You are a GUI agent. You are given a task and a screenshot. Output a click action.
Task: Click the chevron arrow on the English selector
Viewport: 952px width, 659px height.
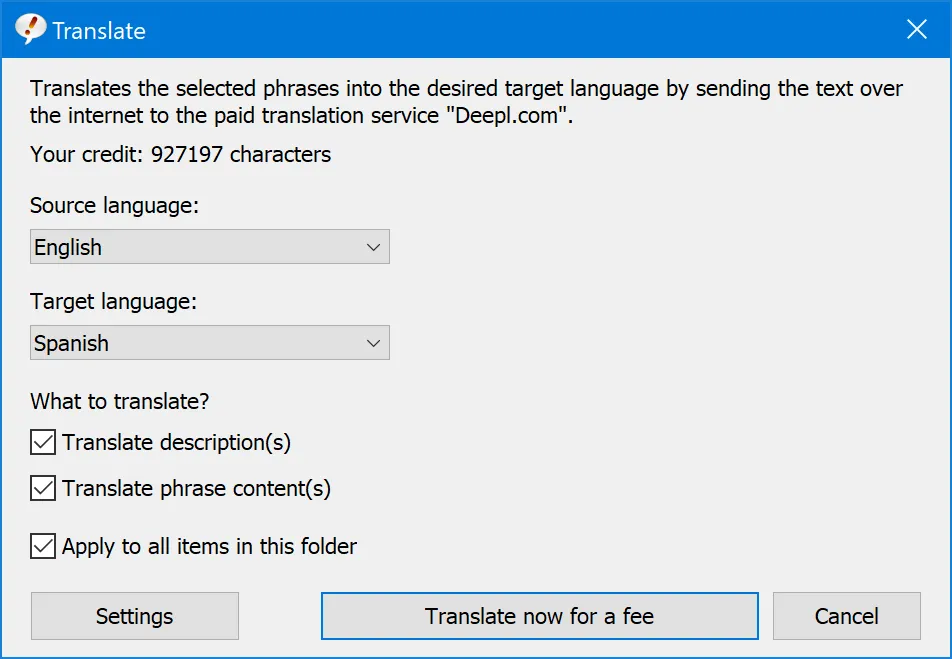(x=374, y=246)
